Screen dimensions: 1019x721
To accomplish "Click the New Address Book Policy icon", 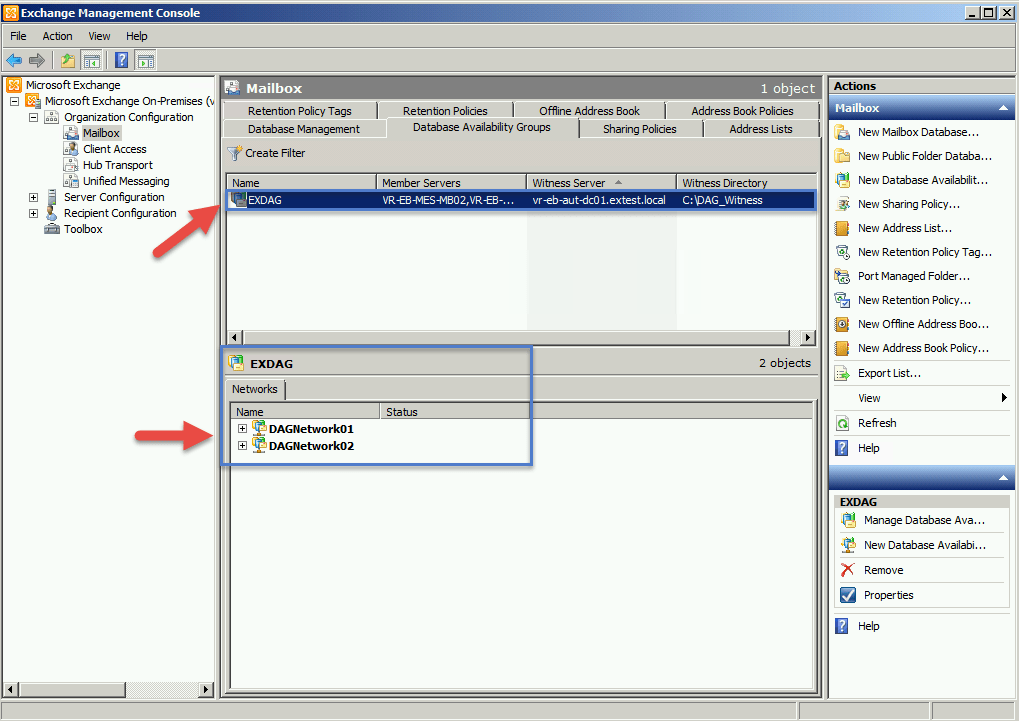I will coord(842,348).
